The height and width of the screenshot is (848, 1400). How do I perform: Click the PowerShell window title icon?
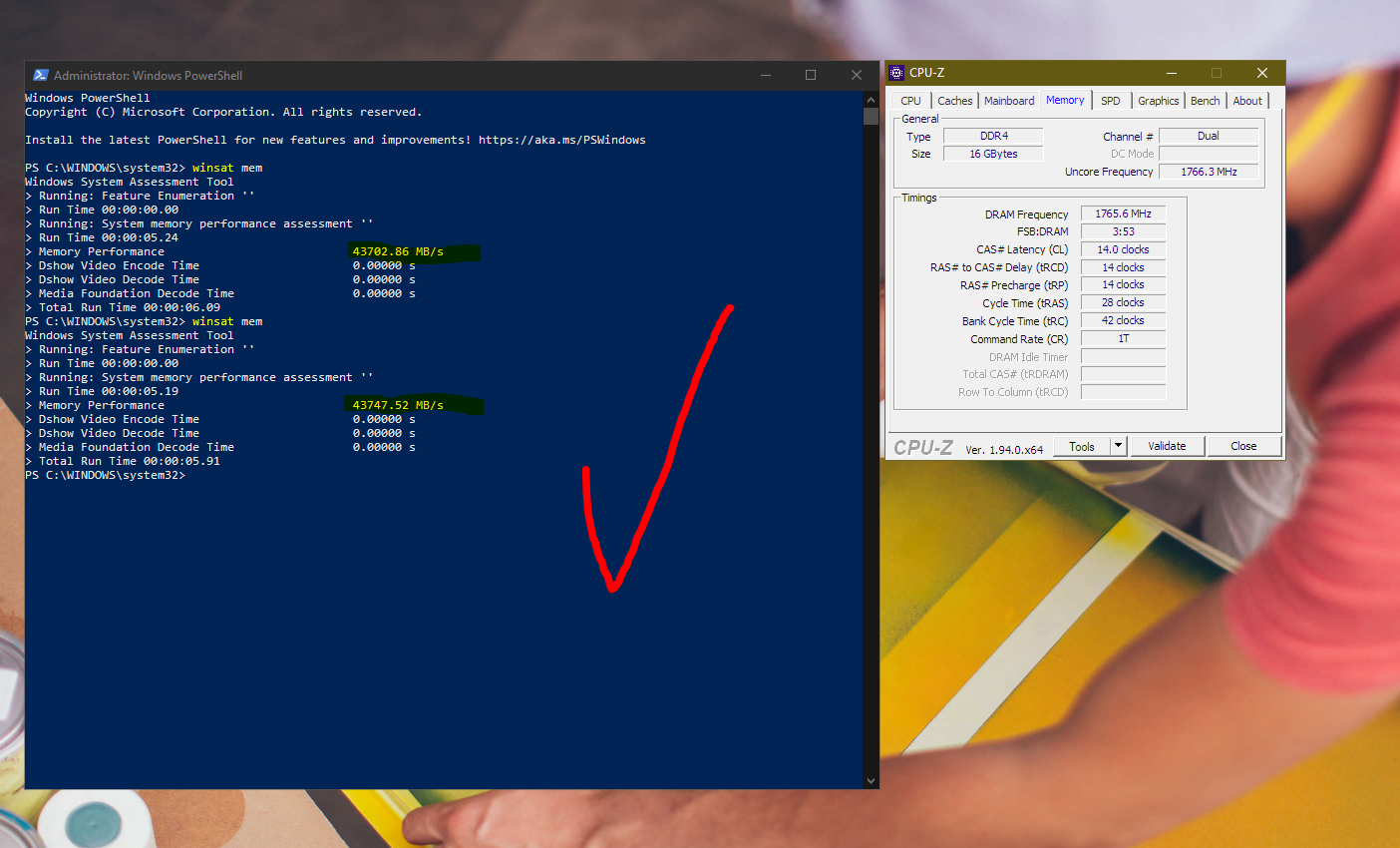tap(41, 75)
